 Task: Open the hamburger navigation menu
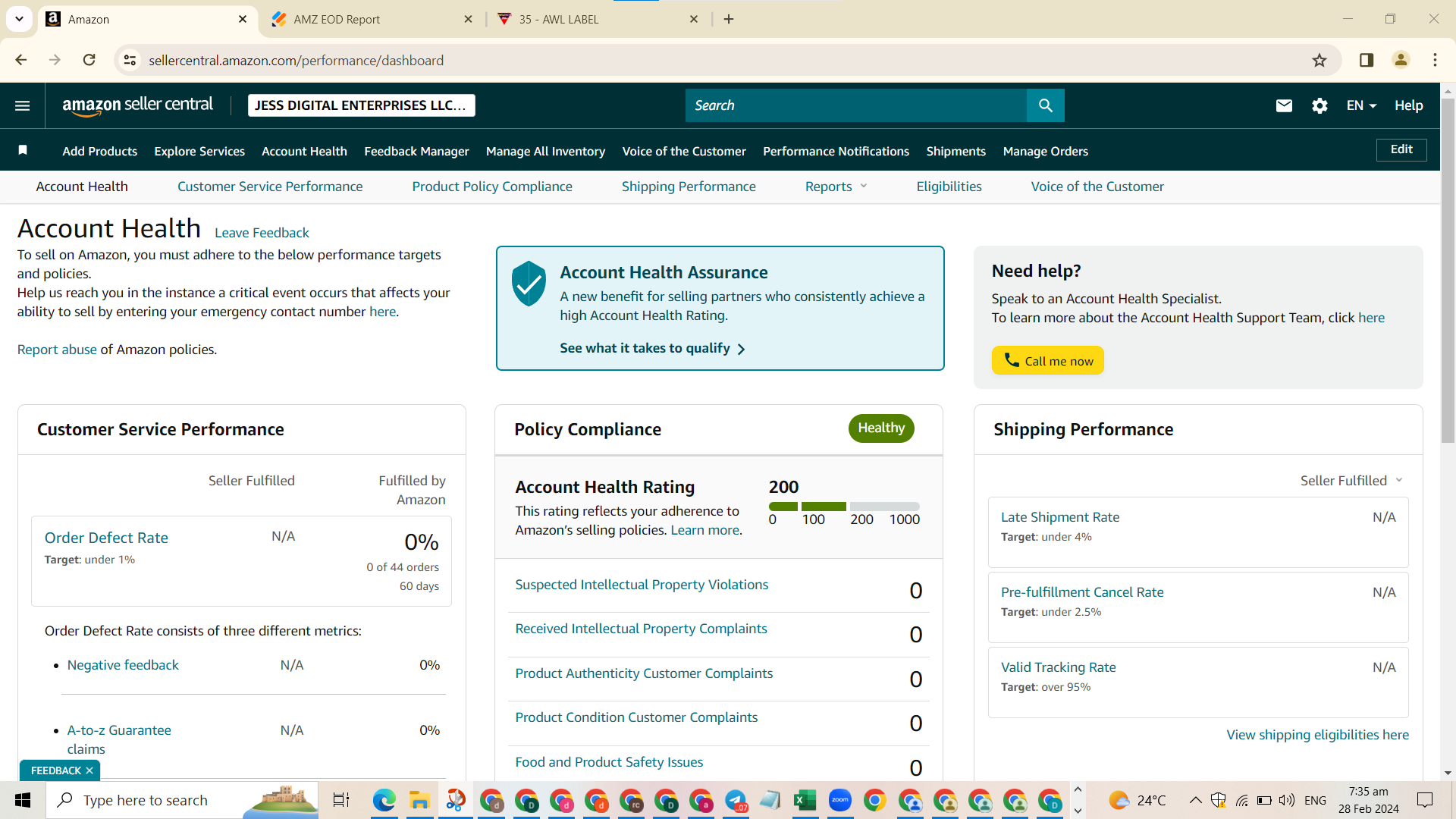click(23, 105)
